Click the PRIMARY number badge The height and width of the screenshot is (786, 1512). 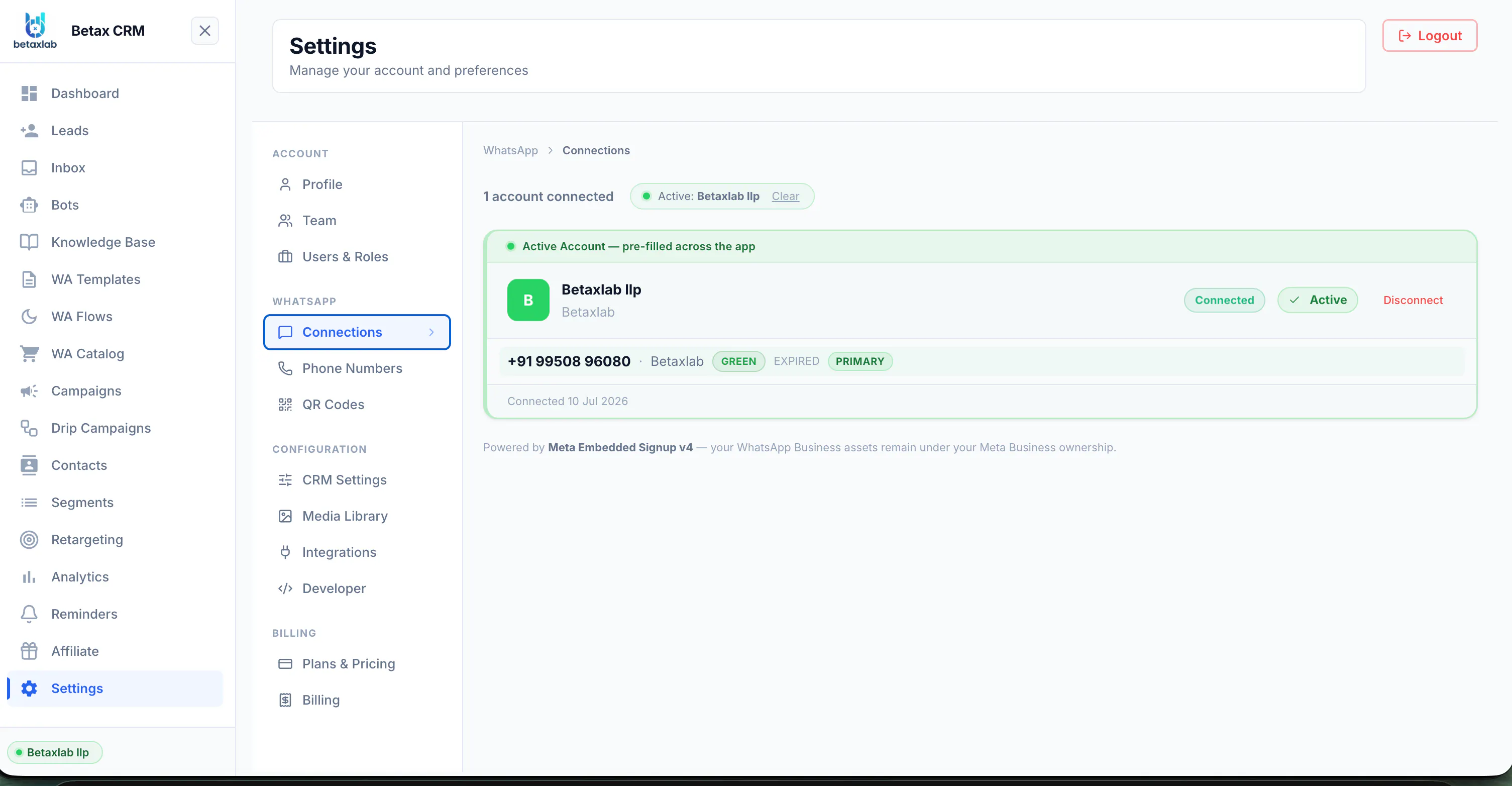click(859, 361)
